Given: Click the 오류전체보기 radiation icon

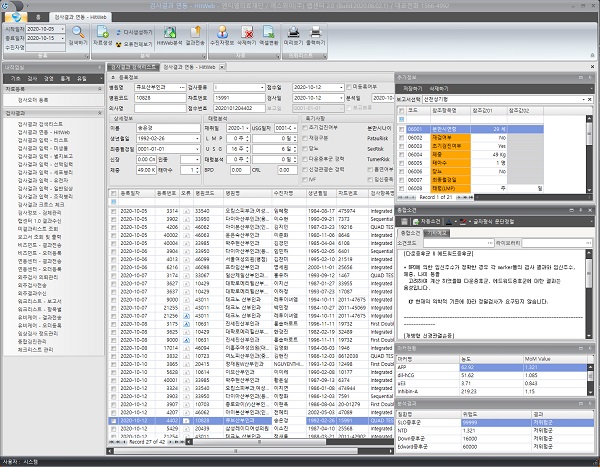Looking at the screenshot, I should pos(119,44).
